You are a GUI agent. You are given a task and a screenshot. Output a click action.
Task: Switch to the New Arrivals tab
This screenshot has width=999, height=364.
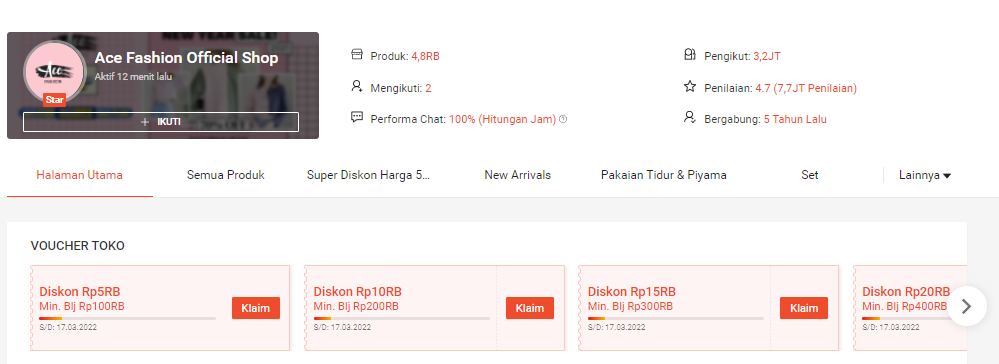coord(517,175)
